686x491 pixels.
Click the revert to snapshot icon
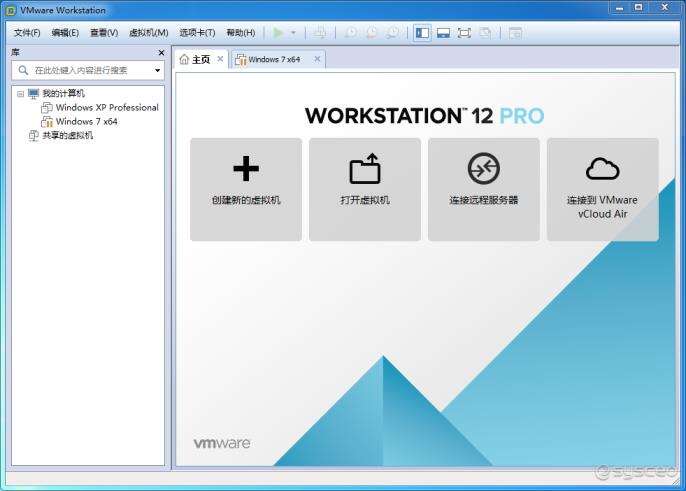[372, 33]
